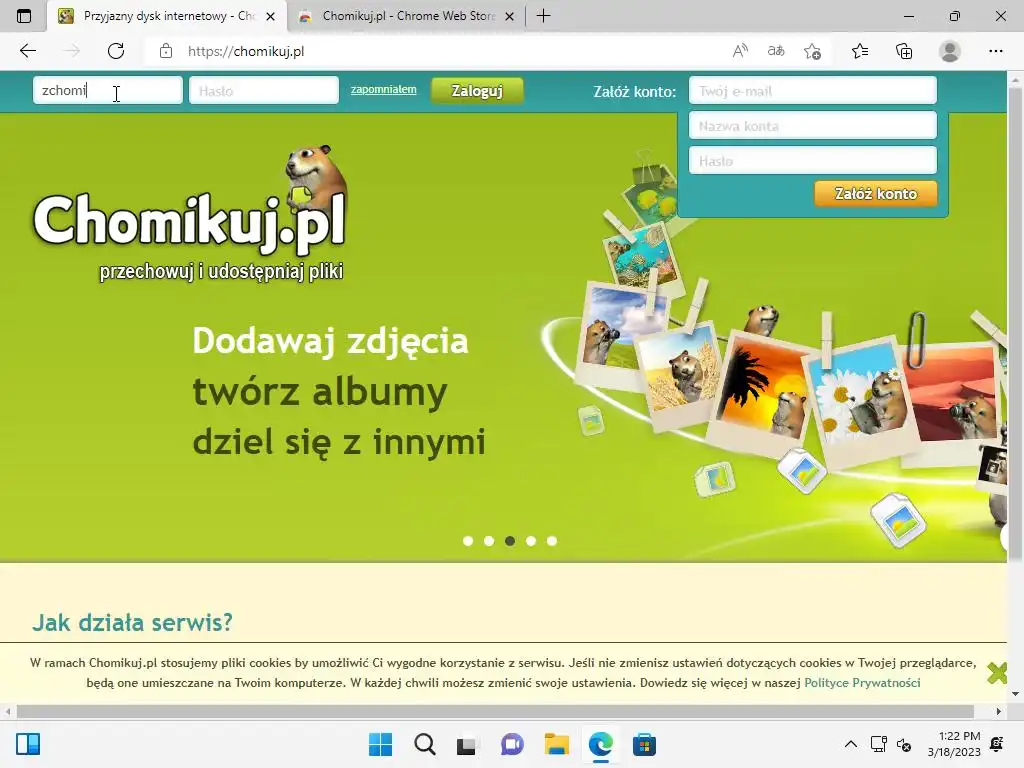Open the notification center icon
Viewport: 1024px width, 768px height.
[x=997, y=744]
